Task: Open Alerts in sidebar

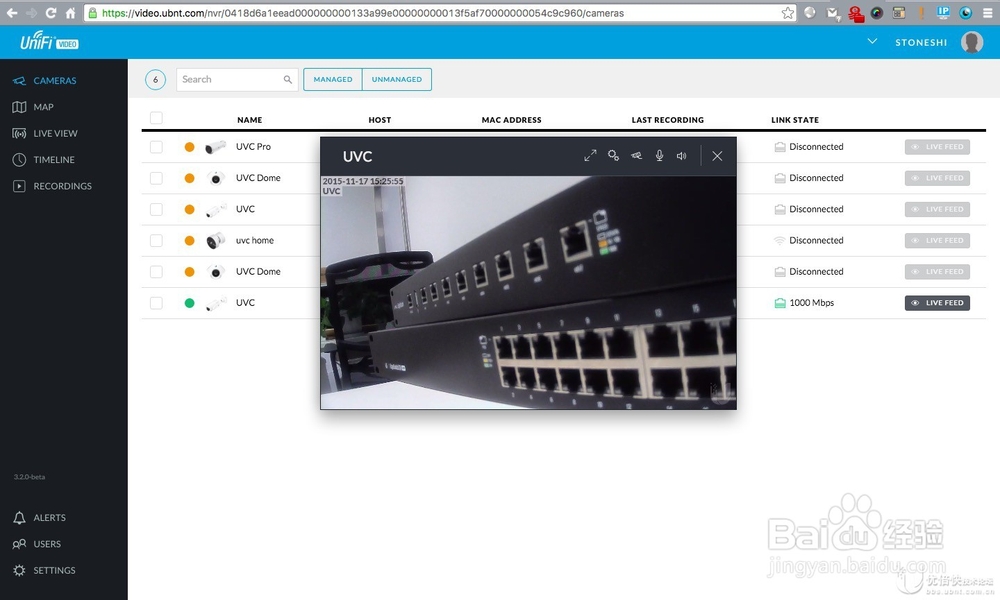Action: pyautogui.click(x=40, y=518)
